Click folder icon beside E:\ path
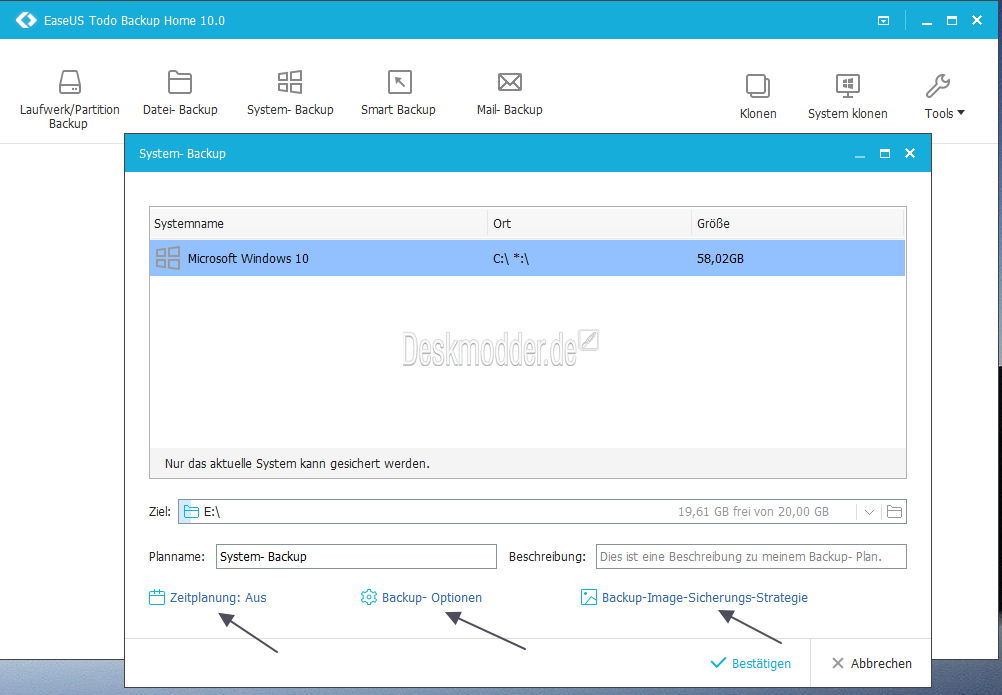 191,512
